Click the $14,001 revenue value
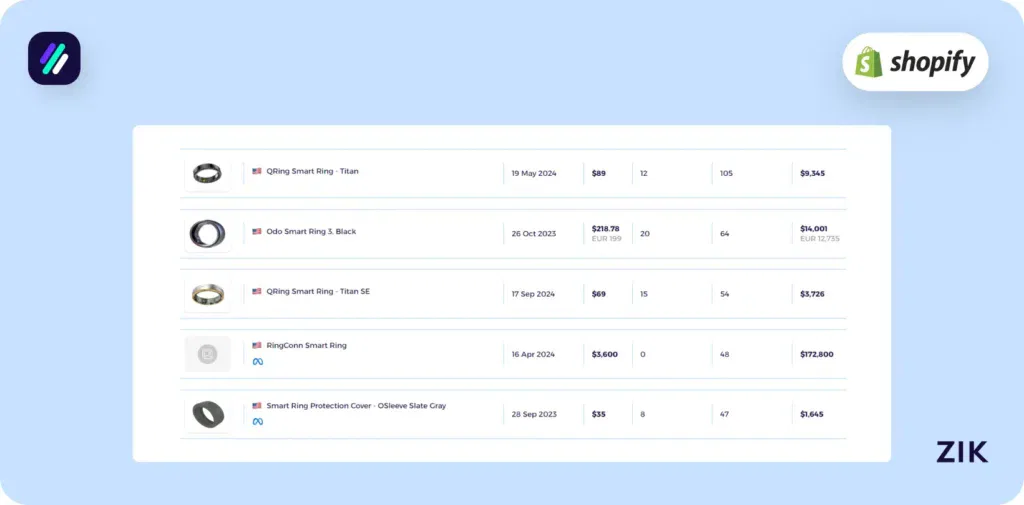This screenshot has height=505, width=1024. point(814,229)
